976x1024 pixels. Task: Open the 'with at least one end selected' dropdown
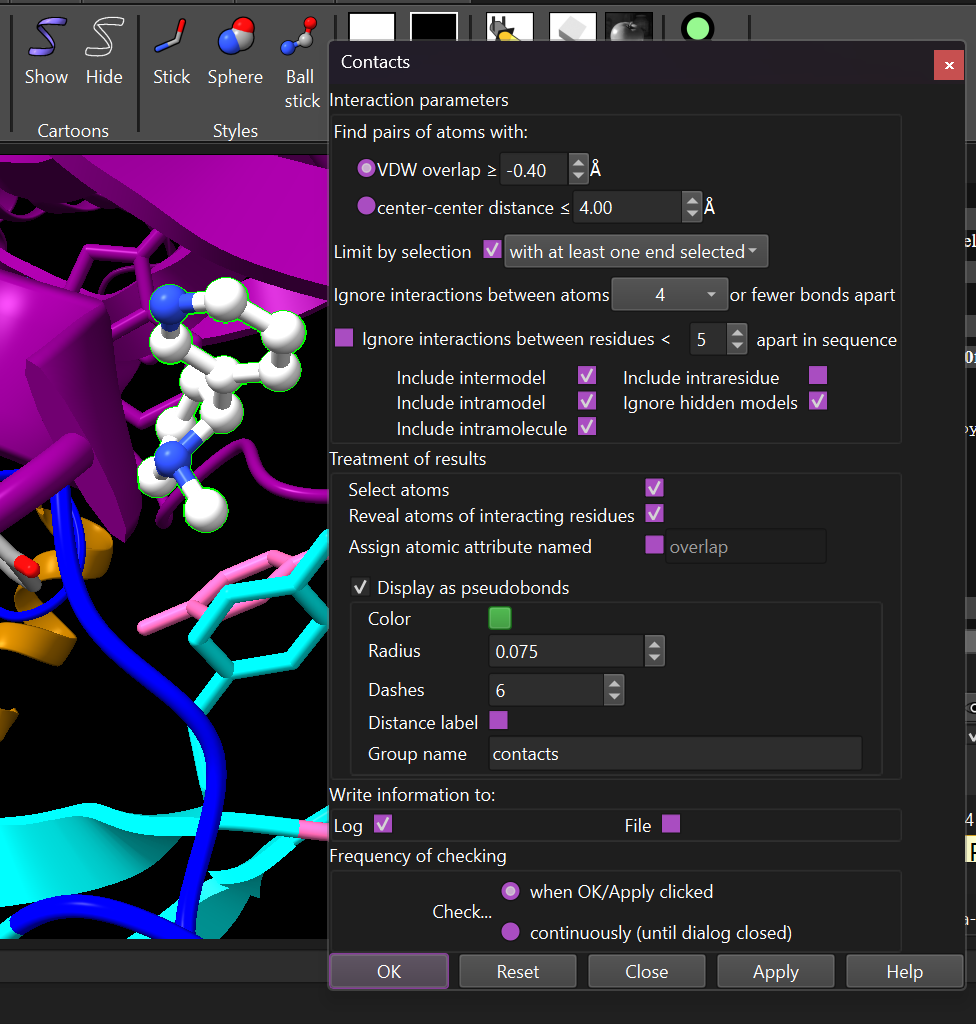(636, 252)
